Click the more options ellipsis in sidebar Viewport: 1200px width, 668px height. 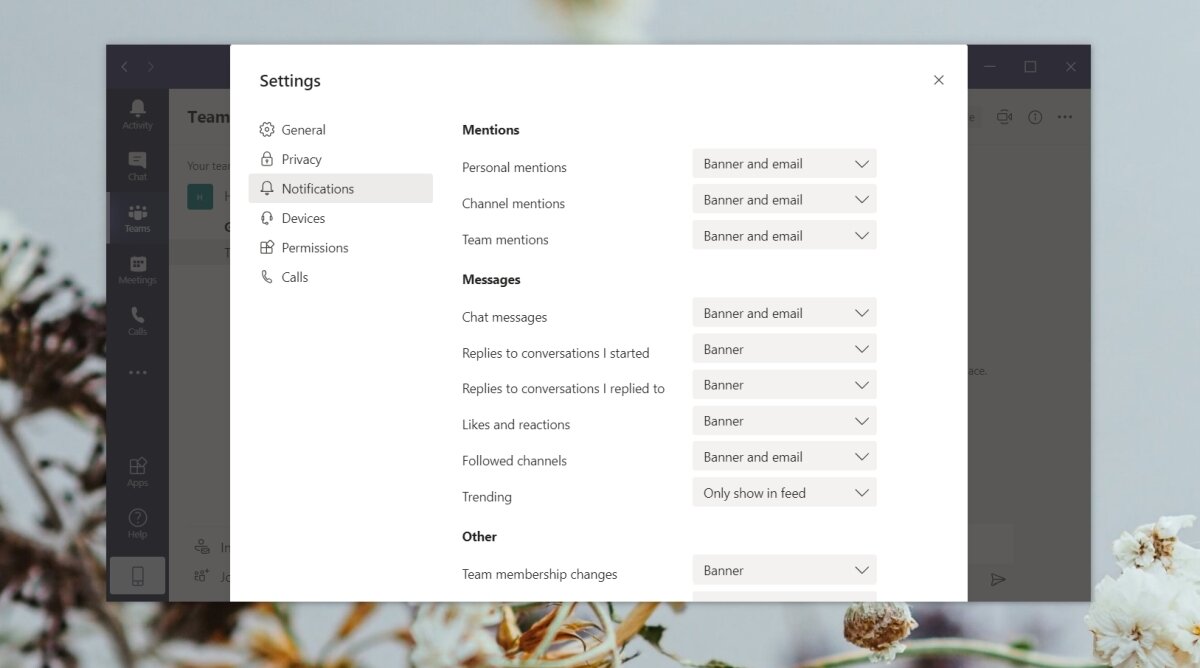pyautogui.click(x=138, y=373)
